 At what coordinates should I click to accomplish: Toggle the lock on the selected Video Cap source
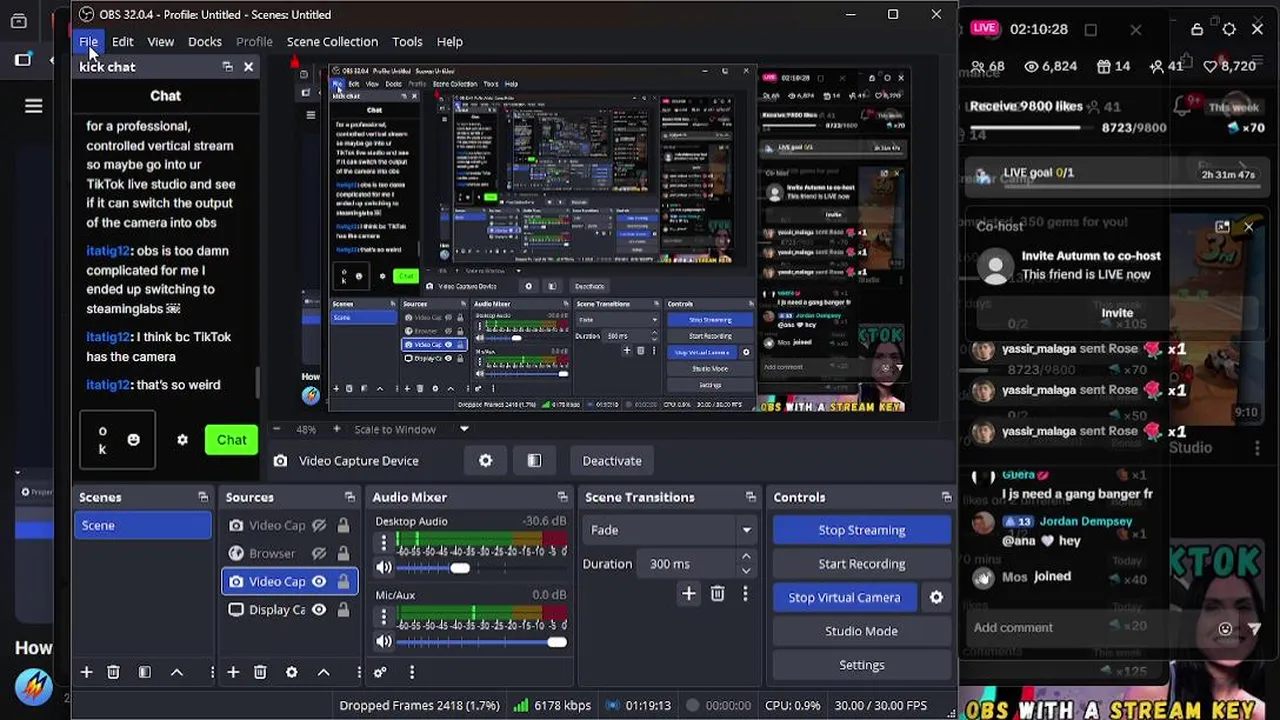tap(343, 581)
